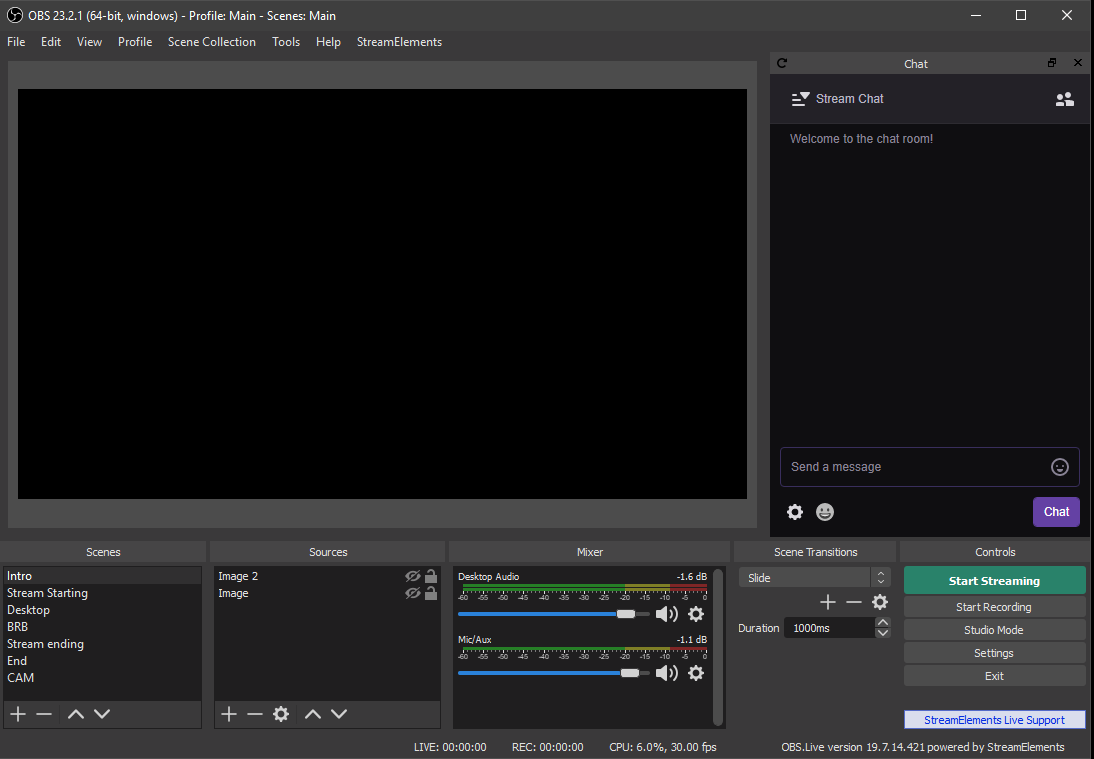
Task: Open the Tools menu
Action: [x=286, y=42]
